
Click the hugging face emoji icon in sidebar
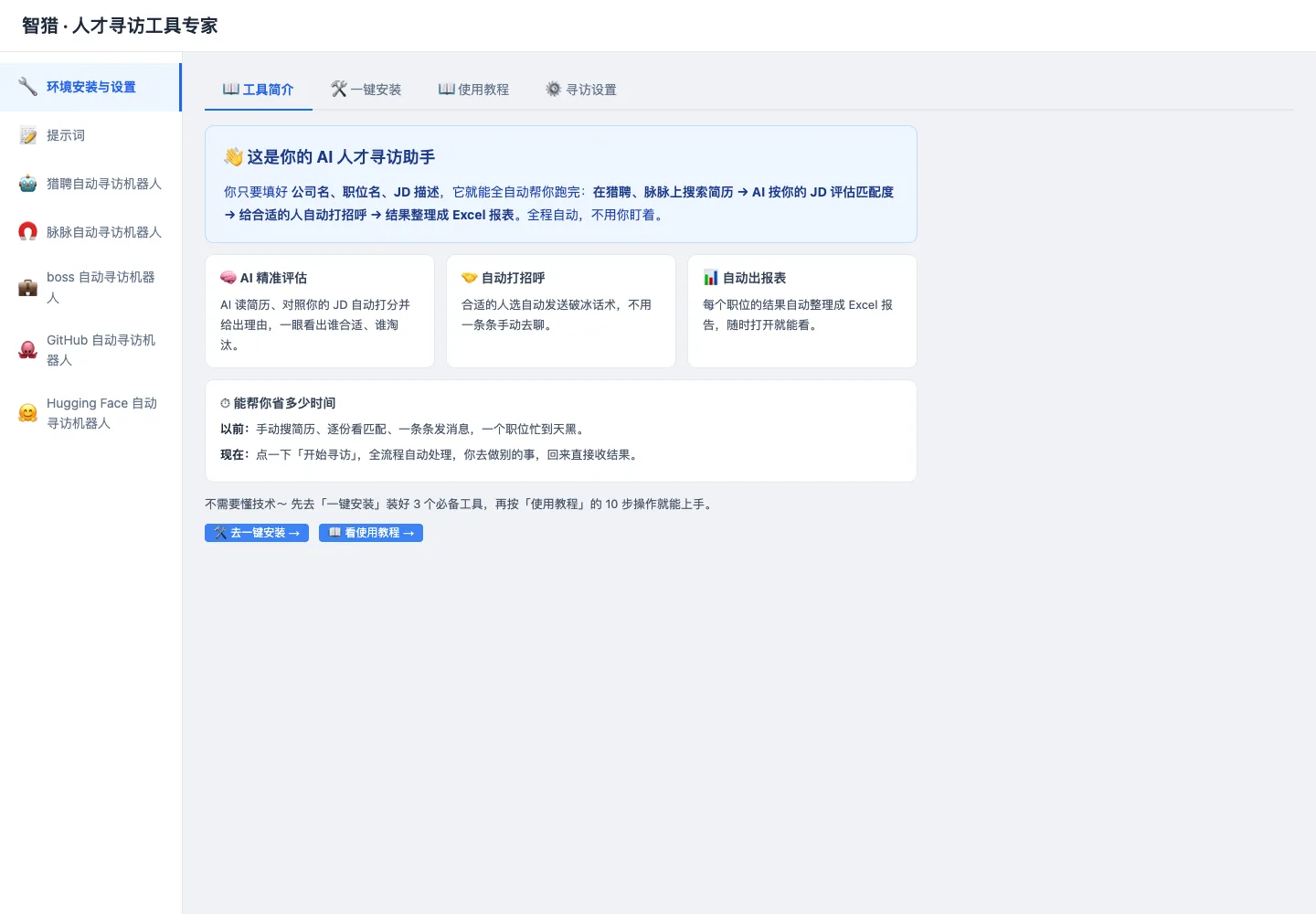(x=28, y=413)
